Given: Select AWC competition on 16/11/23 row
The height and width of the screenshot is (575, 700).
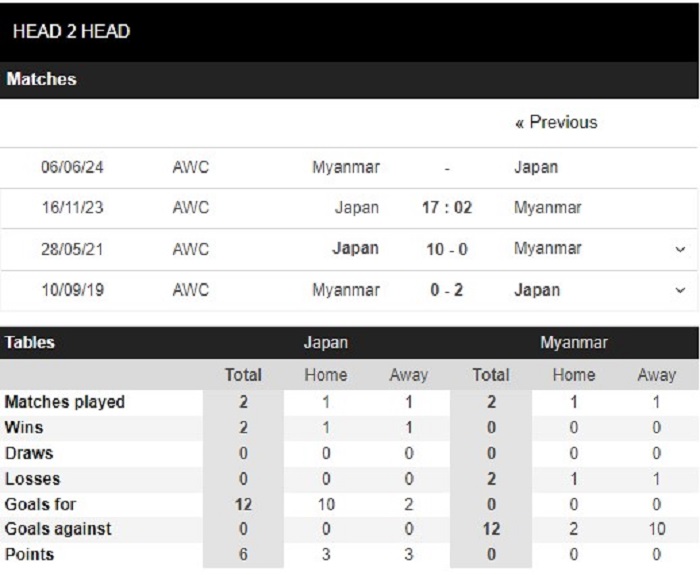Looking at the screenshot, I should pyautogui.click(x=191, y=208).
